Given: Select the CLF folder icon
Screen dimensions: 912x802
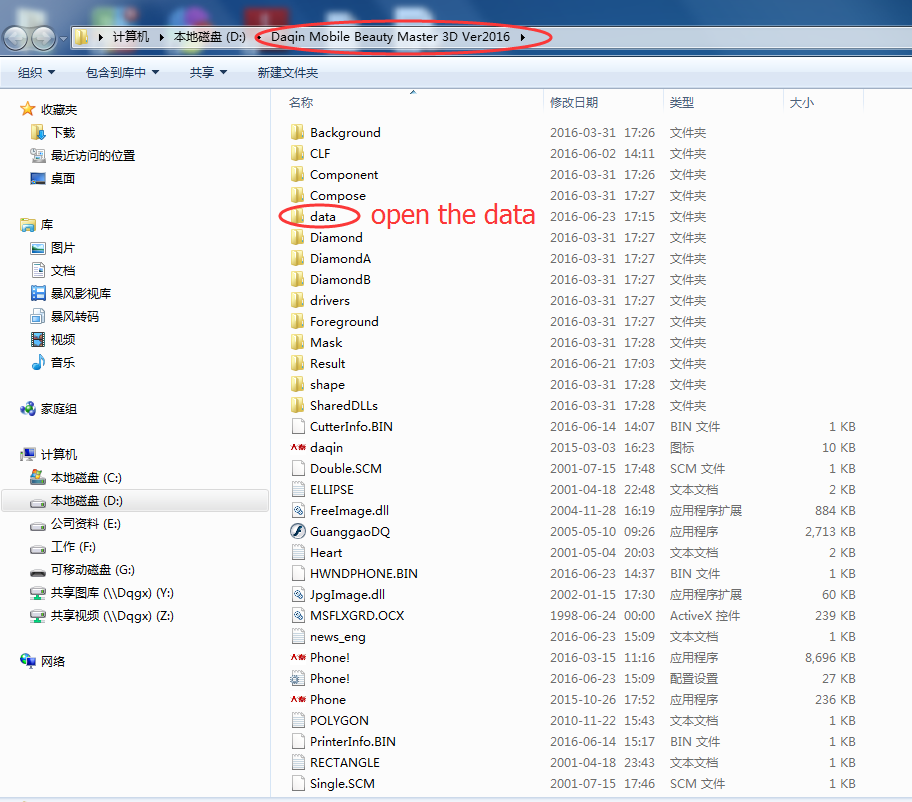Looking at the screenshot, I should click(x=297, y=153).
